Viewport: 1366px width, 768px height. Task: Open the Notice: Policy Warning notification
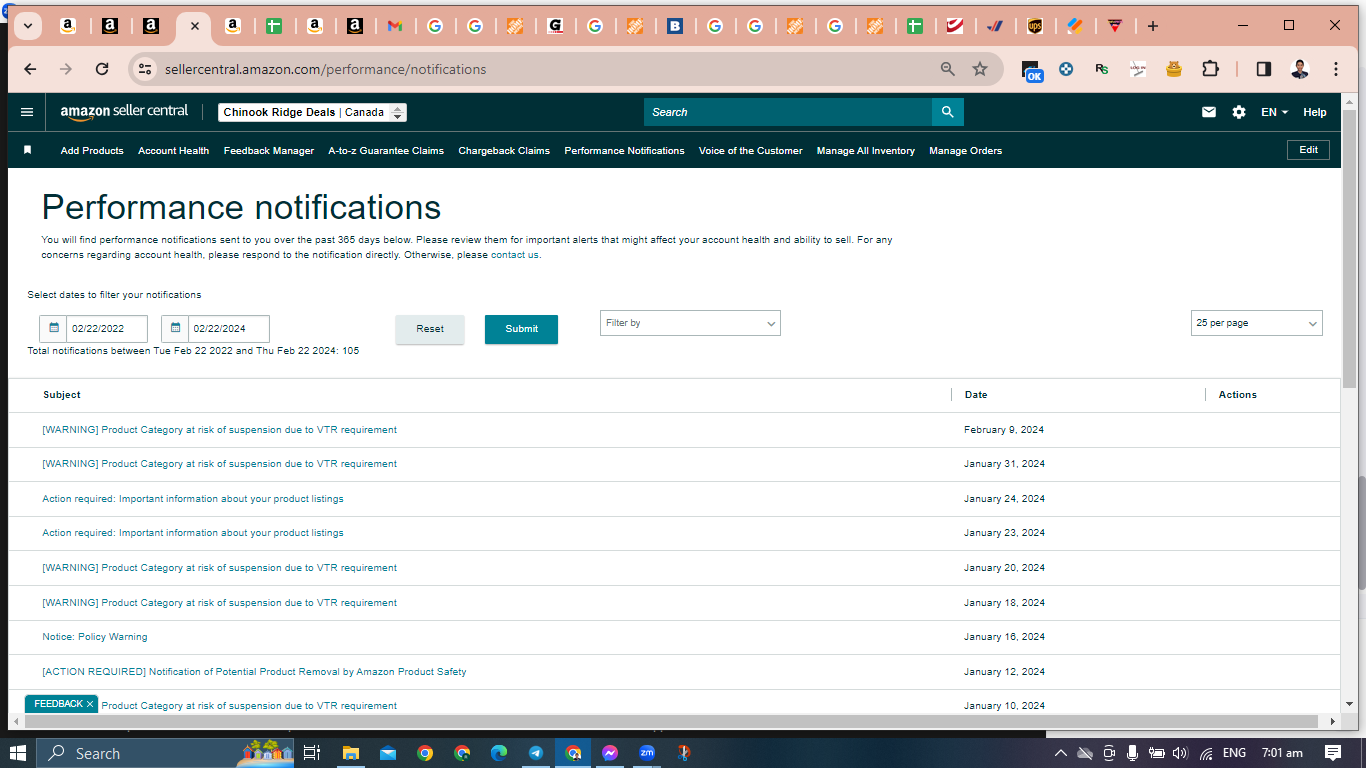(x=95, y=637)
